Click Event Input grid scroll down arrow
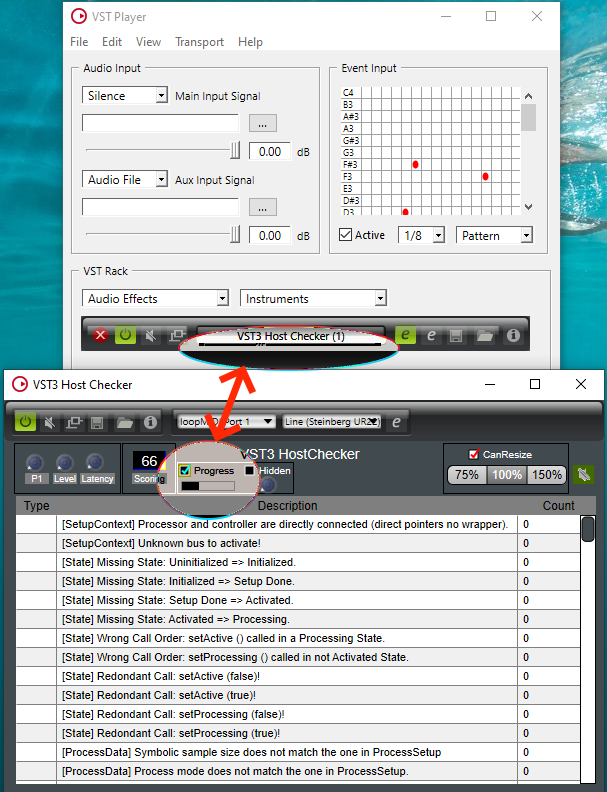 pos(528,207)
